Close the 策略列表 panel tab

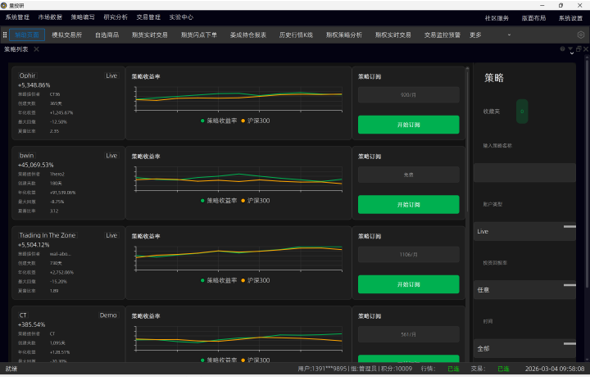pos(36,49)
